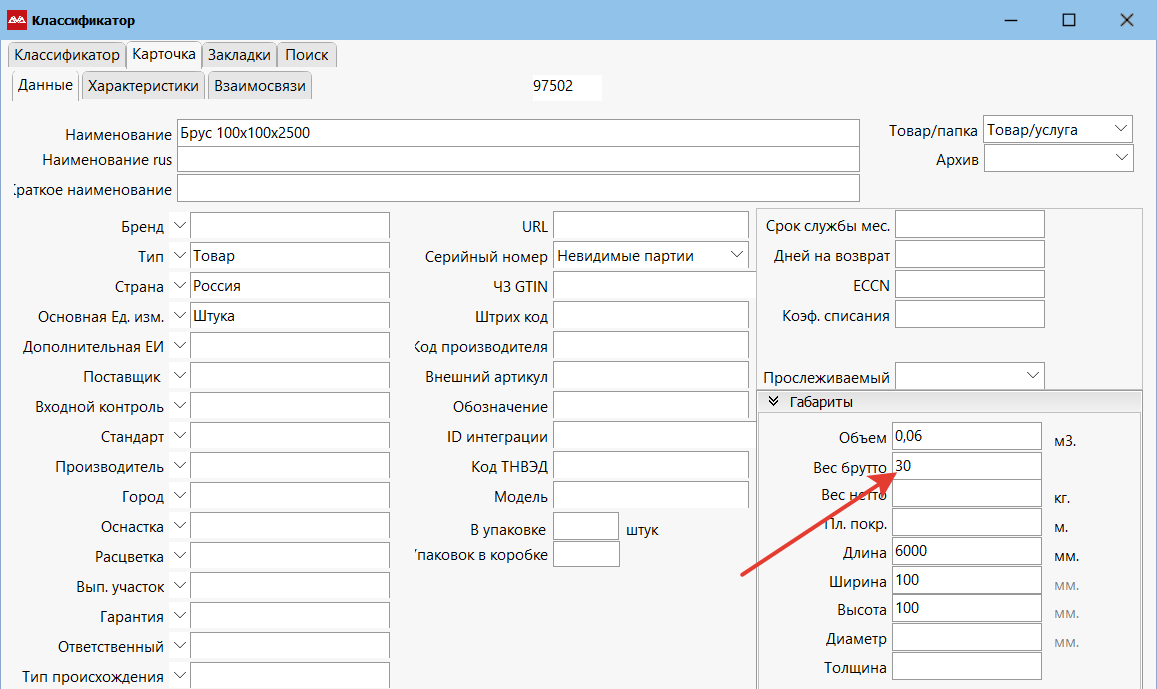The height and width of the screenshot is (689, 1157).
Task: Expand the Город dropdown arrow
Action: click(179, 496)
